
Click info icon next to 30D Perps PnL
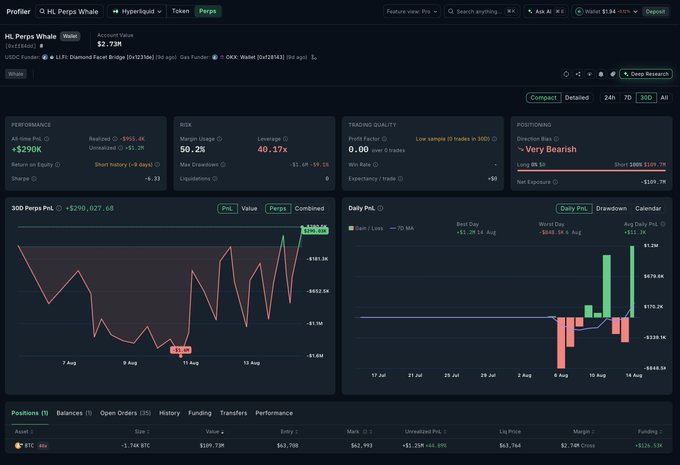click(59, 208)
